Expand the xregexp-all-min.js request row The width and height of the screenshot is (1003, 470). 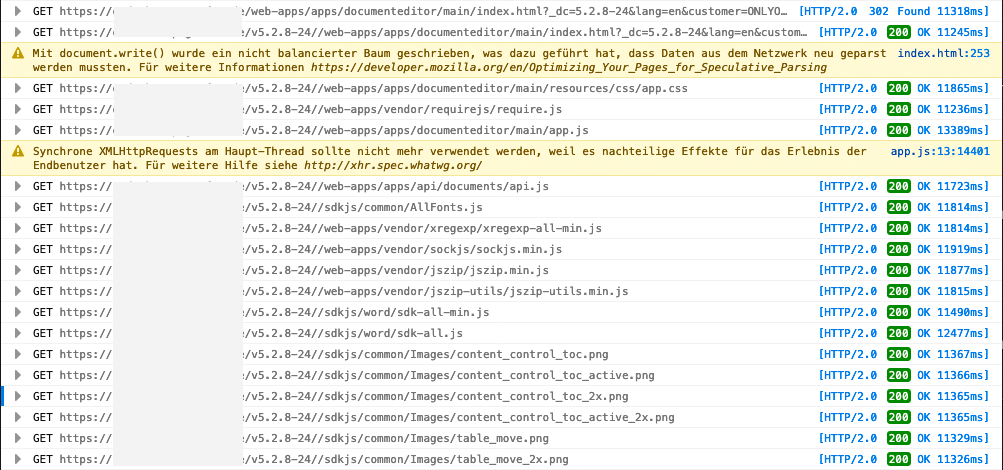(18, 228)
